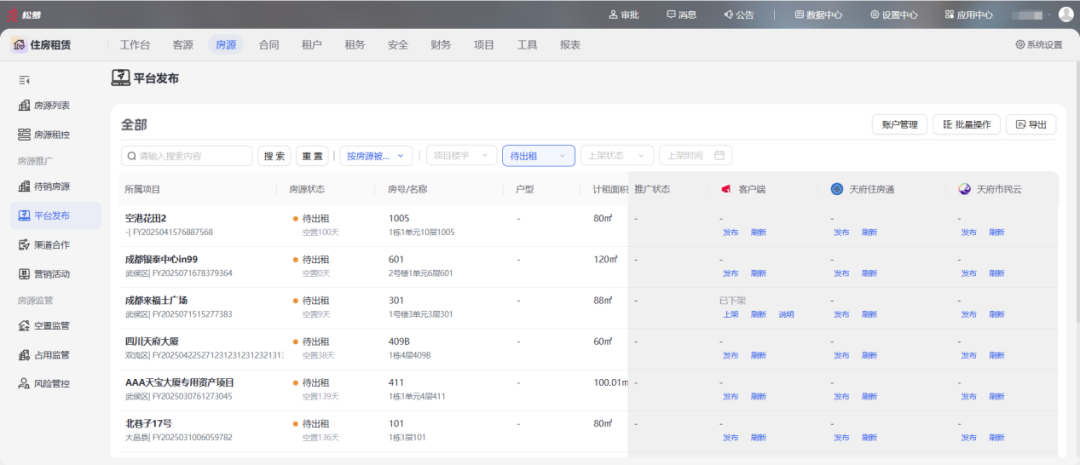Select the 空港花田2 project name

pyautogui.click(x=146, y=218)
